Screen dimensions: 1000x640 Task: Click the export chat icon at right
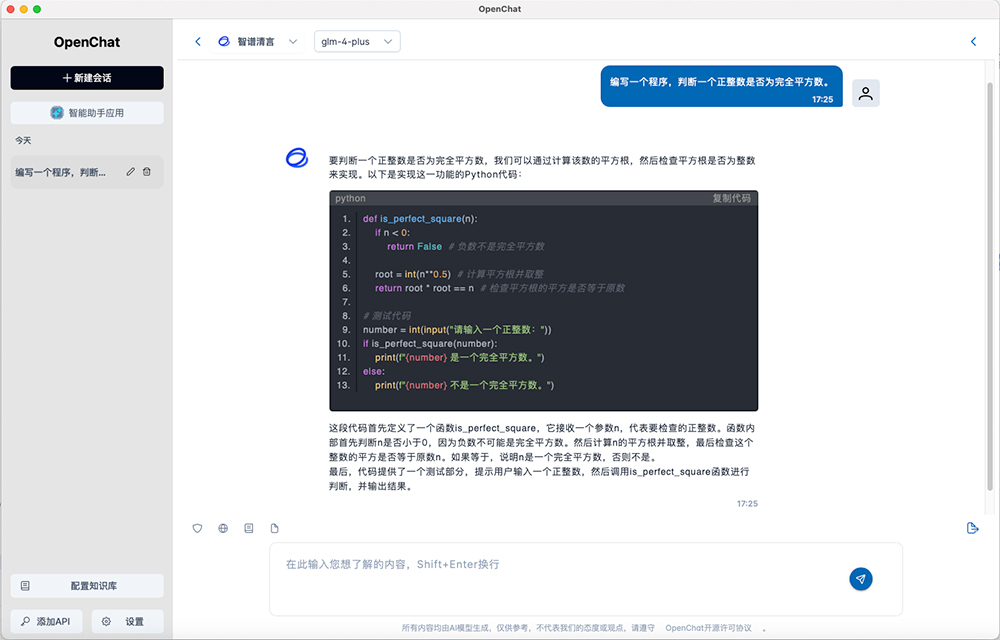[x=972, y=528]
